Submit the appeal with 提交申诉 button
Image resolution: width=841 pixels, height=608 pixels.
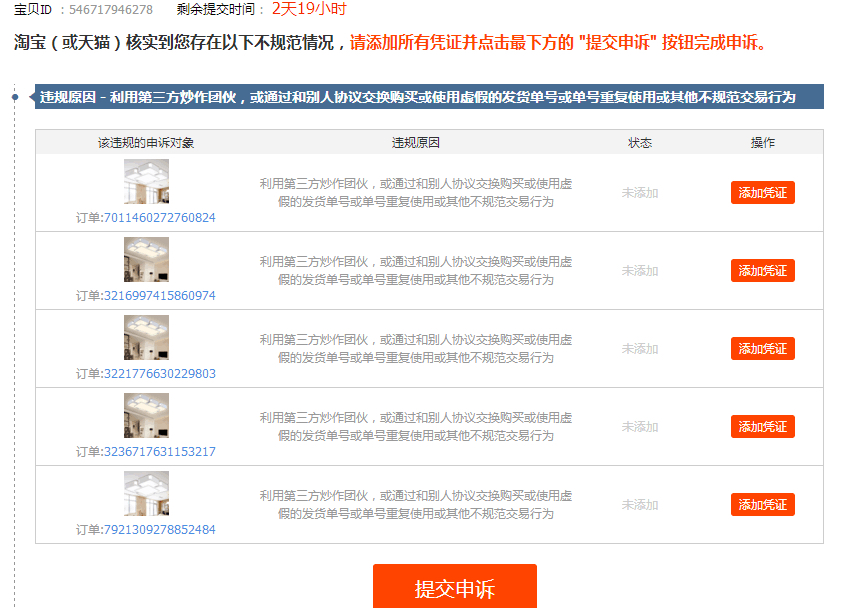tap(455, 587)
